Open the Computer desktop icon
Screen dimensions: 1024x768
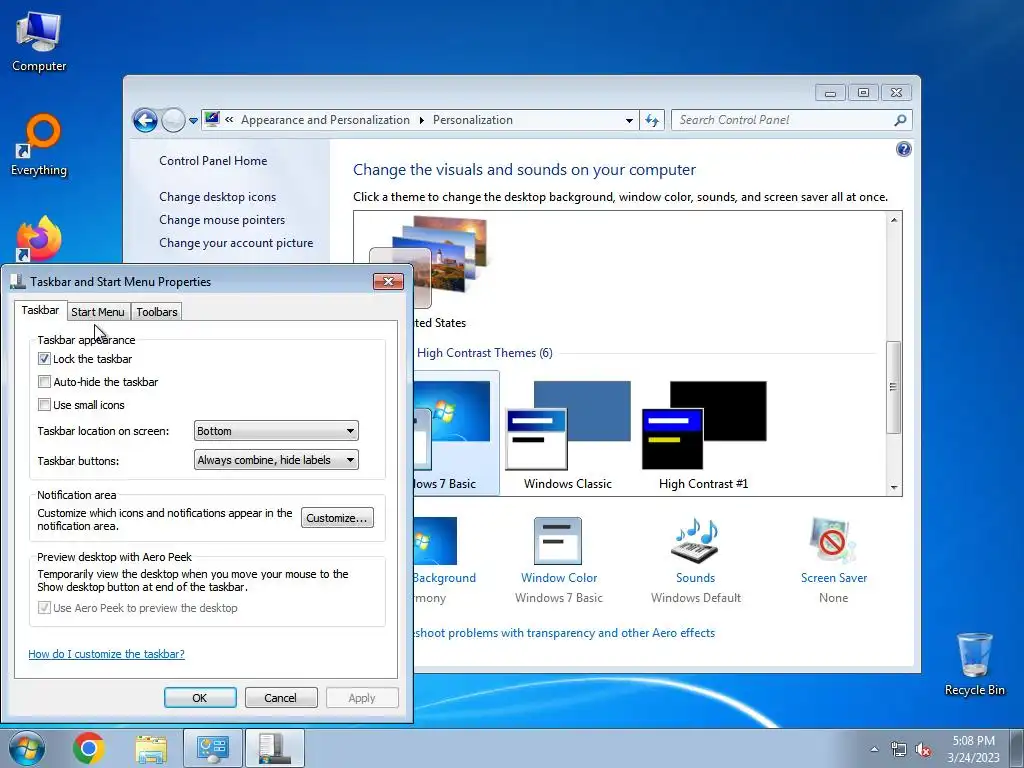(39, 42)
